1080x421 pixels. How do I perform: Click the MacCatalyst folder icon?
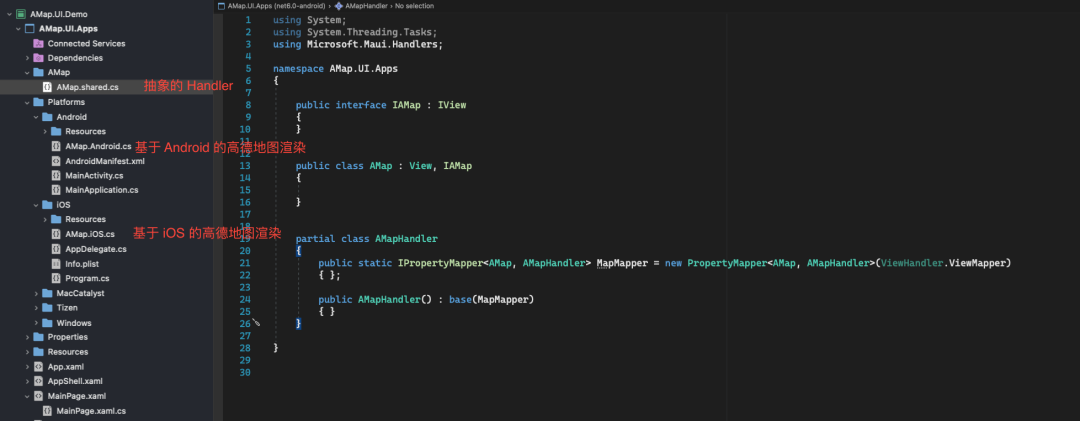click(x=48, y=294)
